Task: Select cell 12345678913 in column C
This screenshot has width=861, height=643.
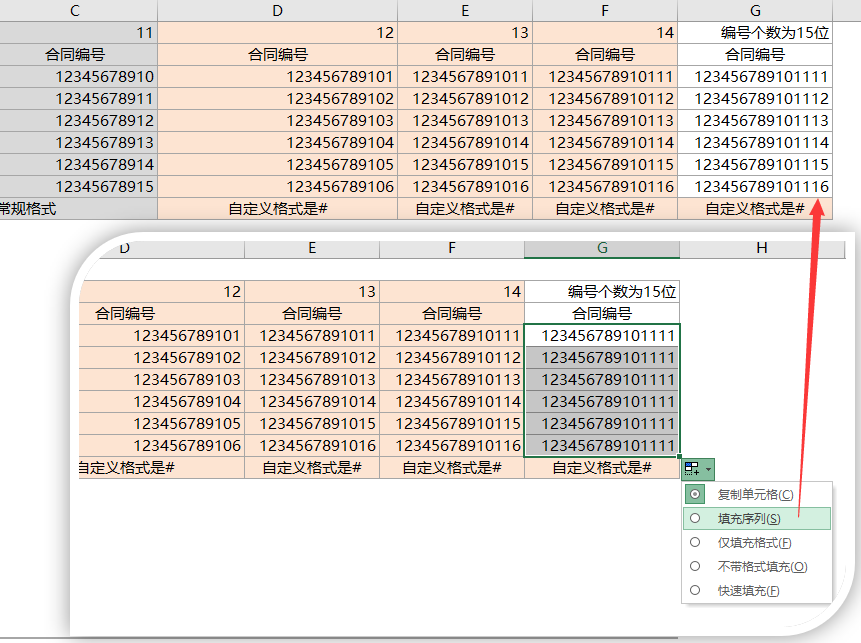Action: [x=79, y=142]
